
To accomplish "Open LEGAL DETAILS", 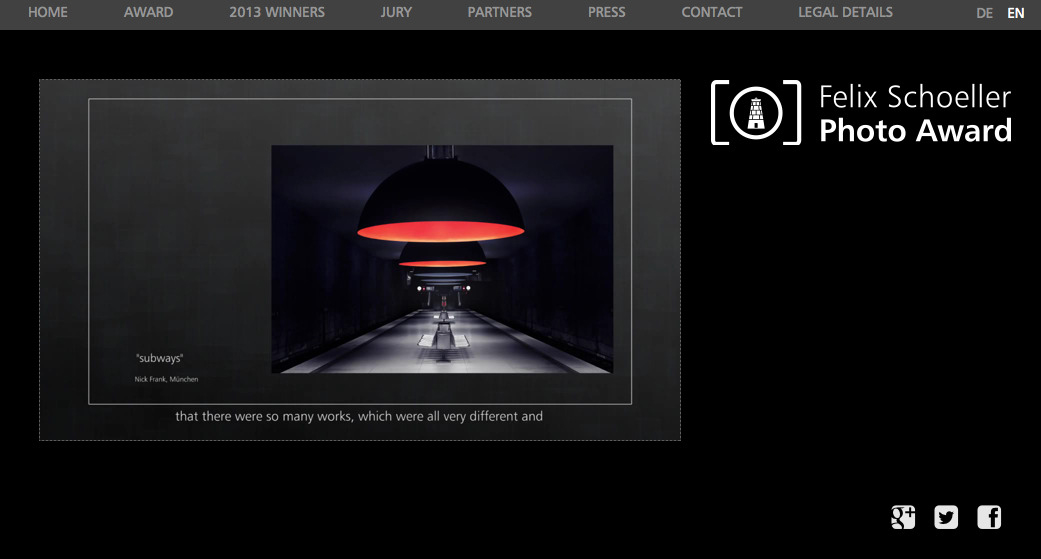I will tap(845, 13).
